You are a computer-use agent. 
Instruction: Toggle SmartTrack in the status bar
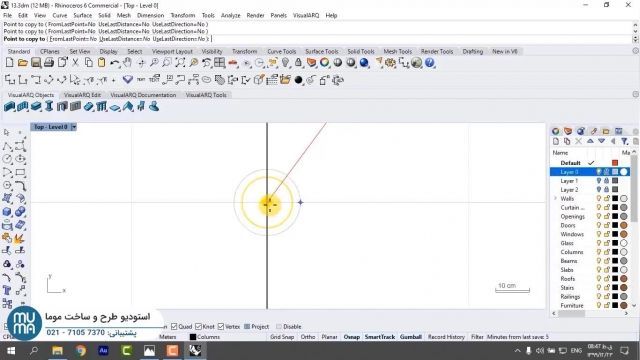point(380,337)
